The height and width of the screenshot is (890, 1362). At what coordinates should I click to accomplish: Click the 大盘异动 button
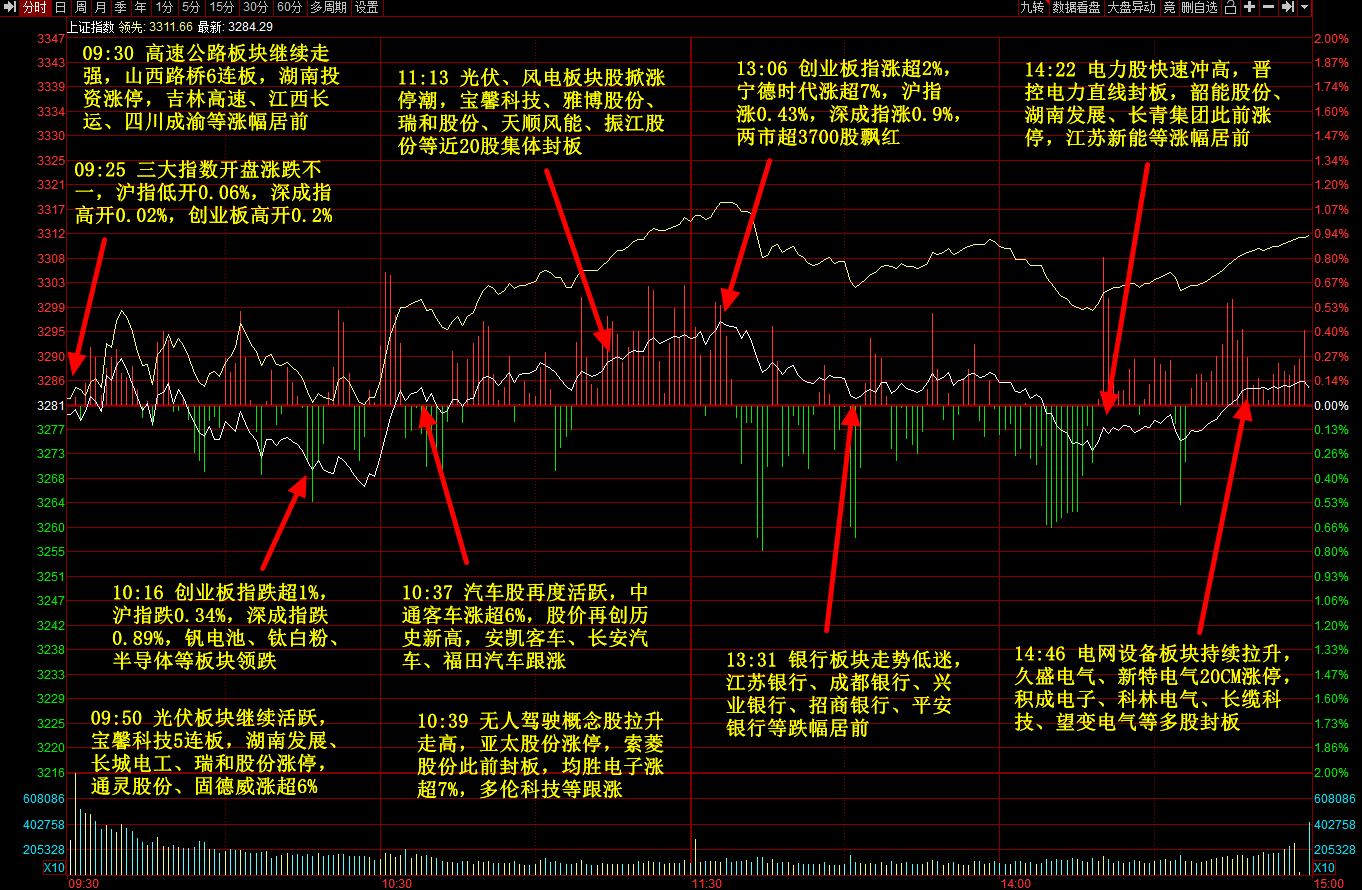coord(1132,7)
